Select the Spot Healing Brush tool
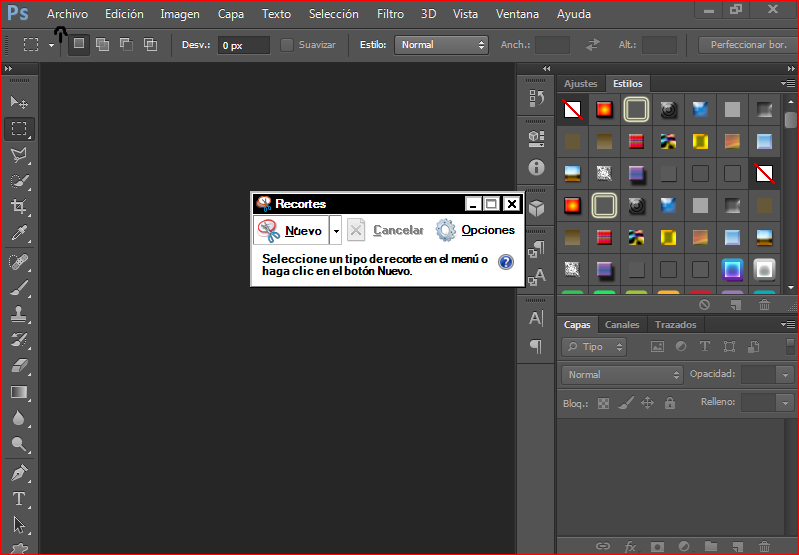Screen dimensions: 799x555 (x=19, y=262)
